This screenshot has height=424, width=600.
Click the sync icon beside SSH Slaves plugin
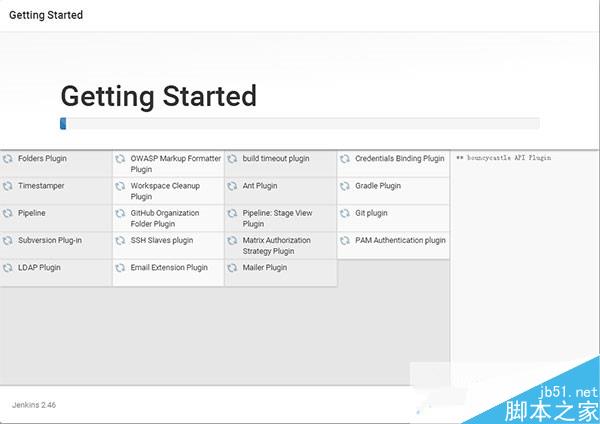tap(120, 241)
